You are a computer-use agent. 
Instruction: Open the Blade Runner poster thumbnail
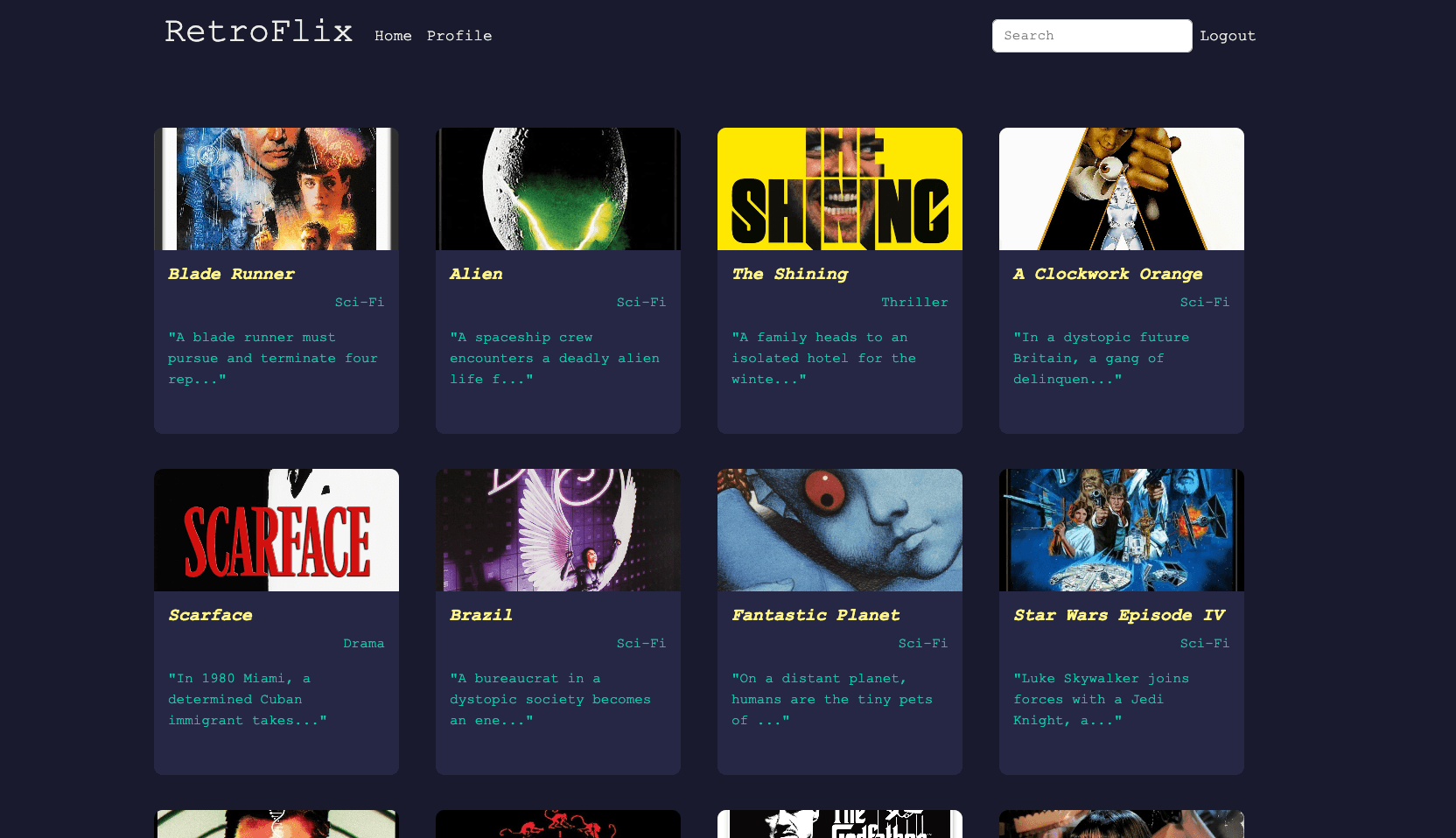[x=276, y=188]
